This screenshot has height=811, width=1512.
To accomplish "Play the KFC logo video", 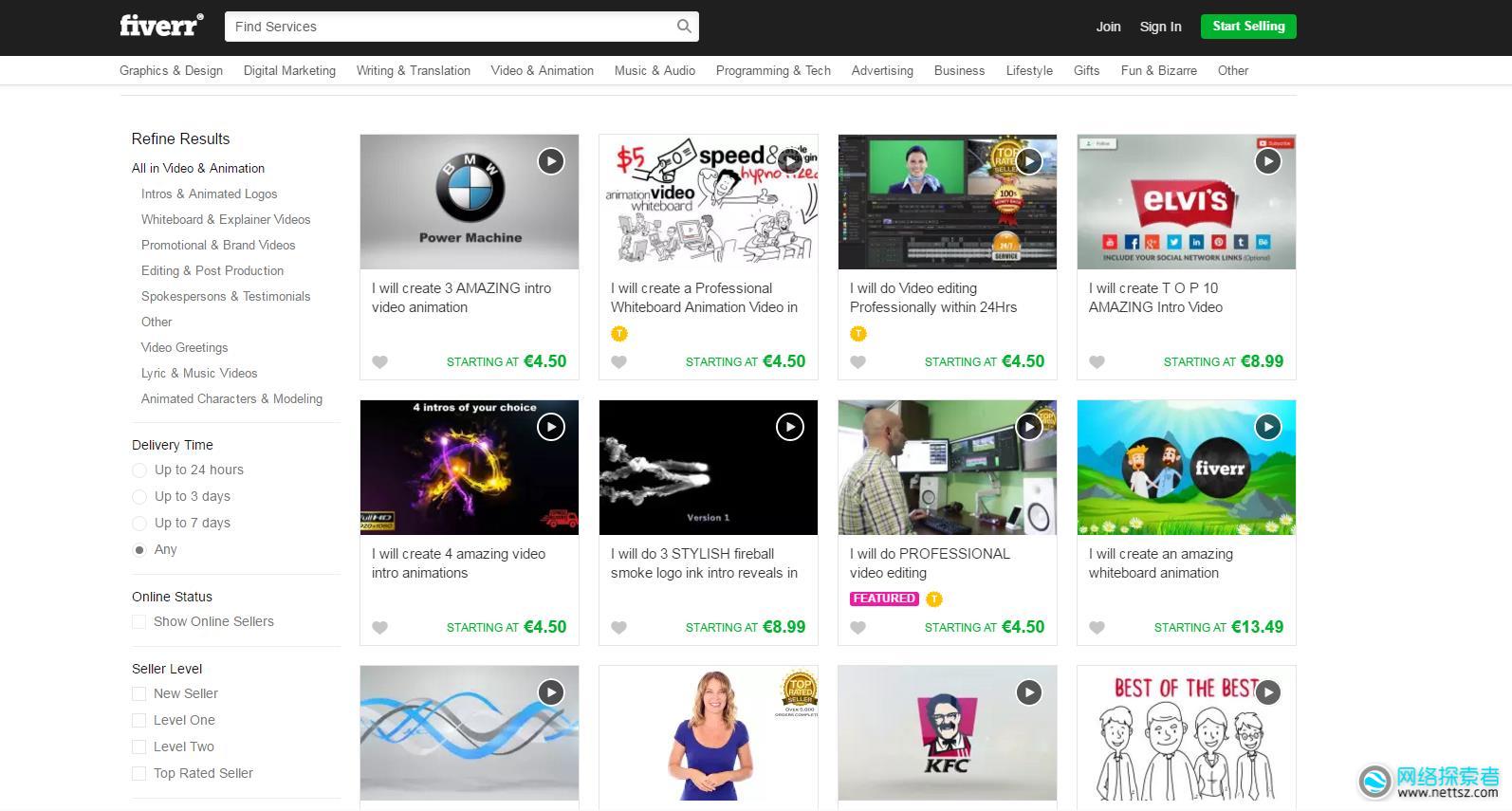I will [x=1029, y=692].
